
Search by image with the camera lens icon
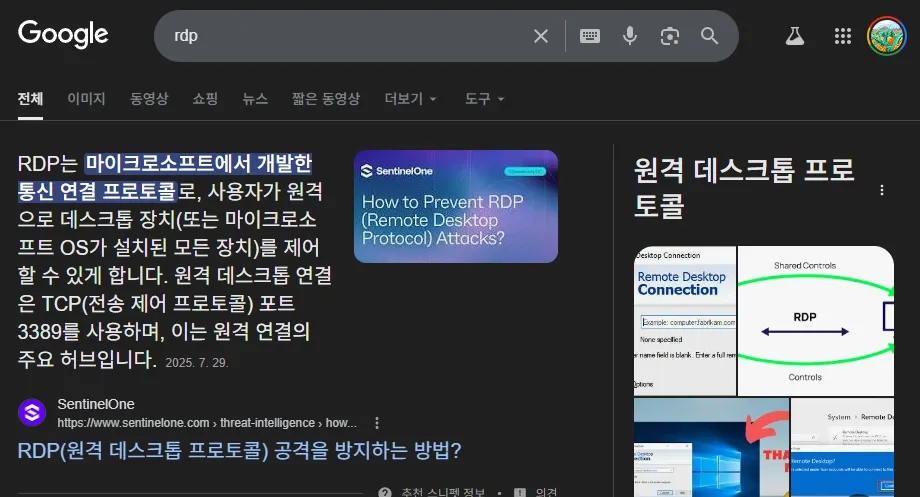[669, 36]
